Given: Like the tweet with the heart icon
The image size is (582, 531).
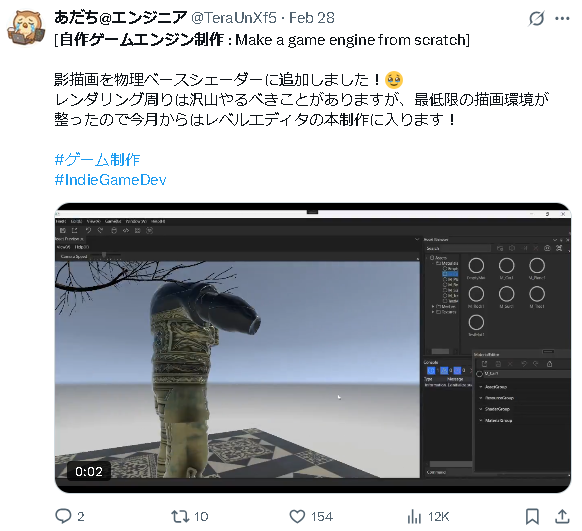Looking at the screenshot, I should [297, 516].
